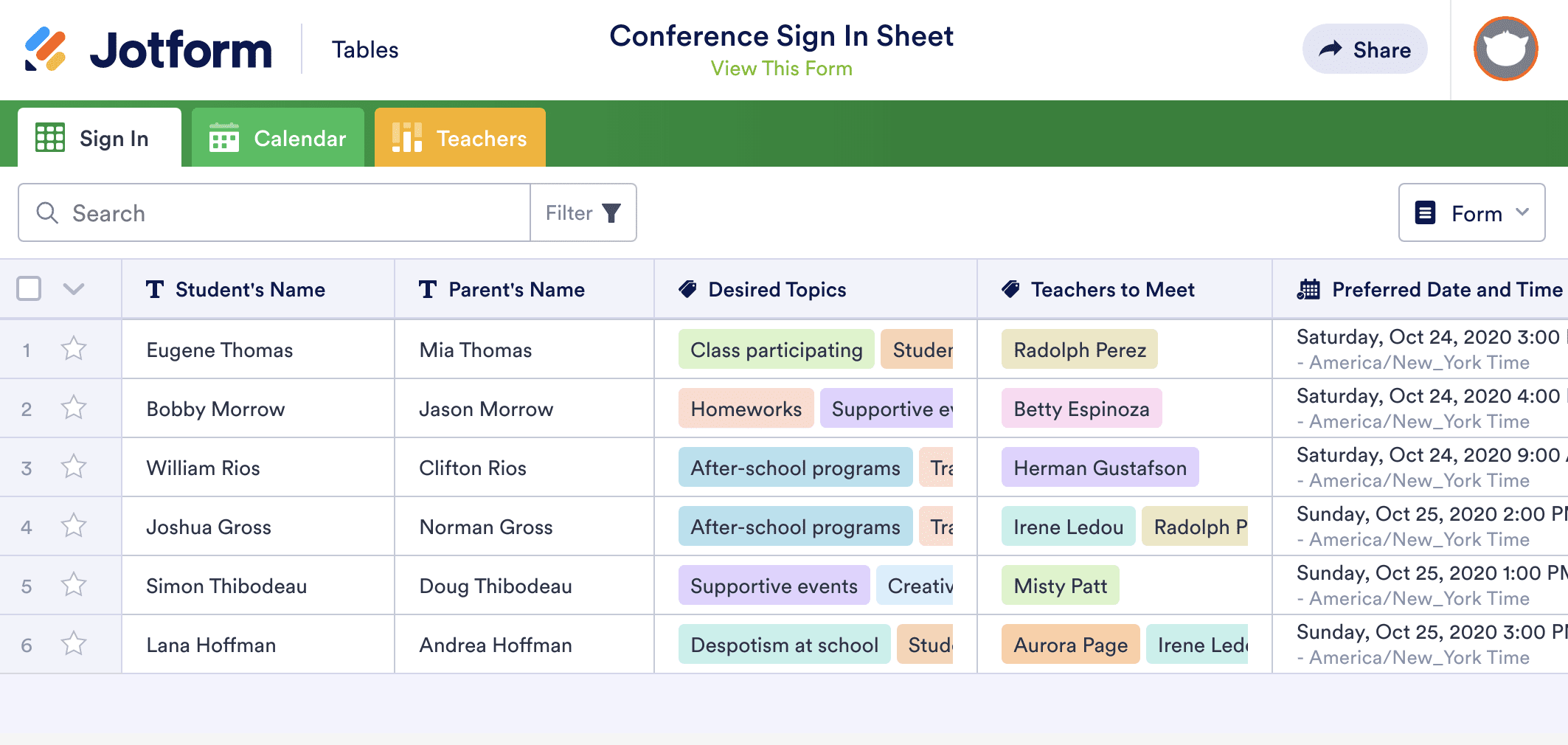Open the View This Form link
The height and width of the screenshot is (745, 1568).
(x=781, y=69)
